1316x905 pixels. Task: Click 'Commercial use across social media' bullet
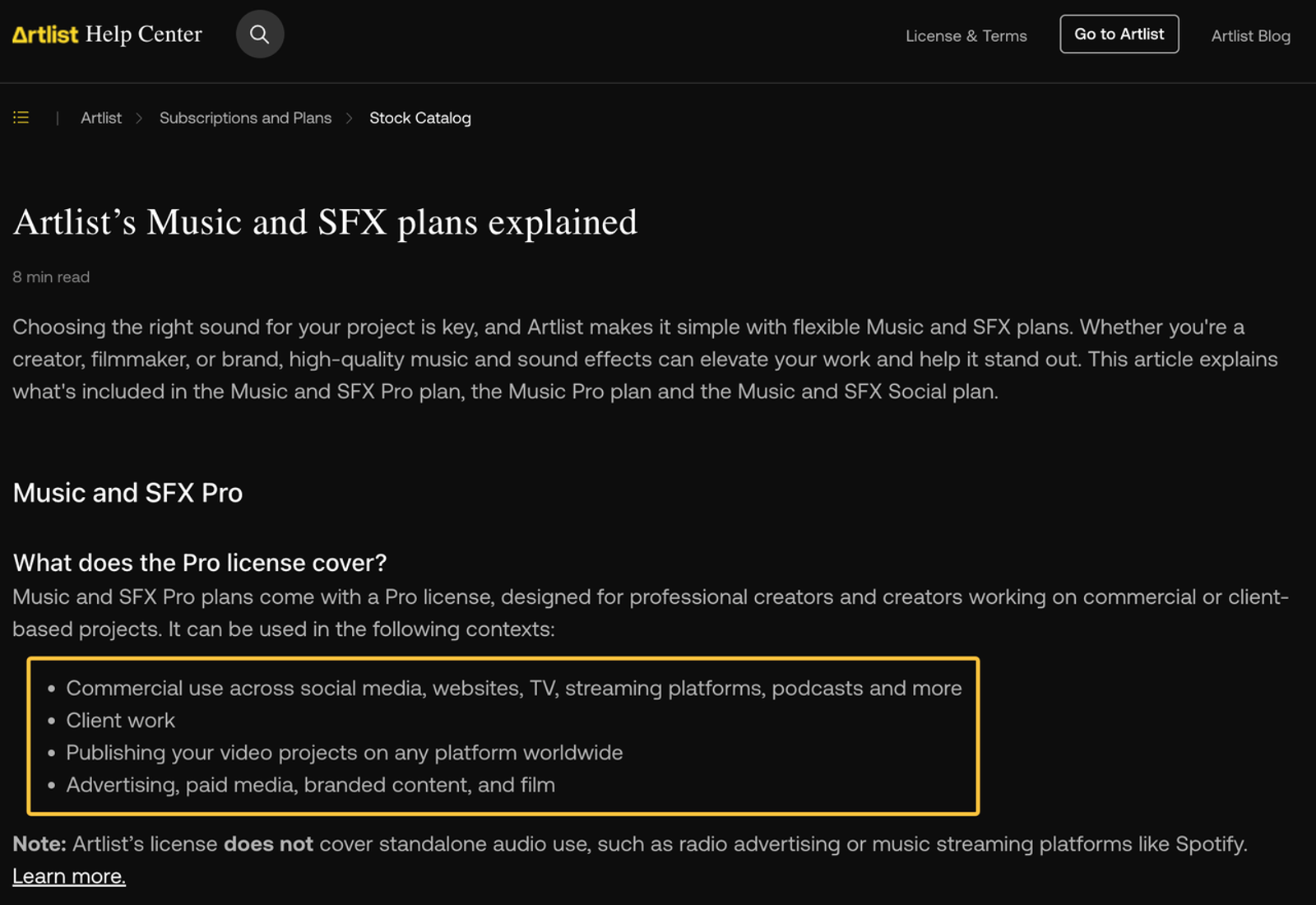[513, 689]
